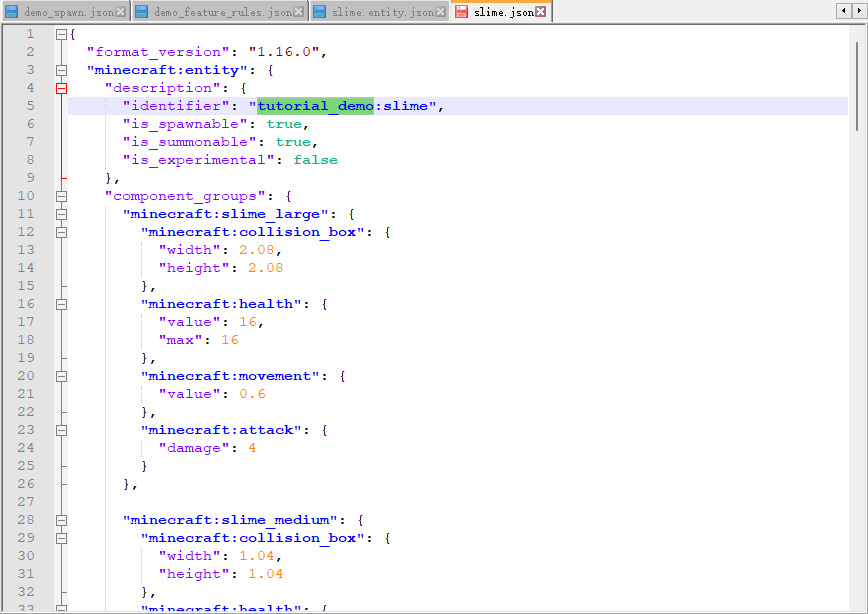Click the vertical scrollbar thumb
868x614 pixels.
(857, 86)
